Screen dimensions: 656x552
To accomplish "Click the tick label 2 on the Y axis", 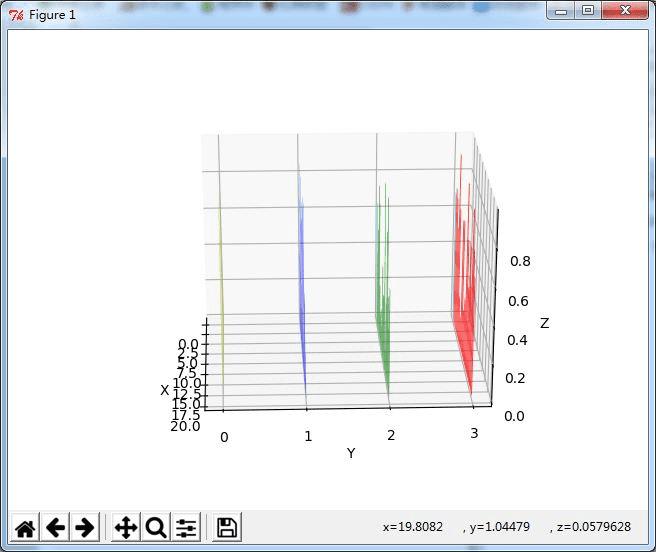I will pyautogui.click(x=391, y=435).
